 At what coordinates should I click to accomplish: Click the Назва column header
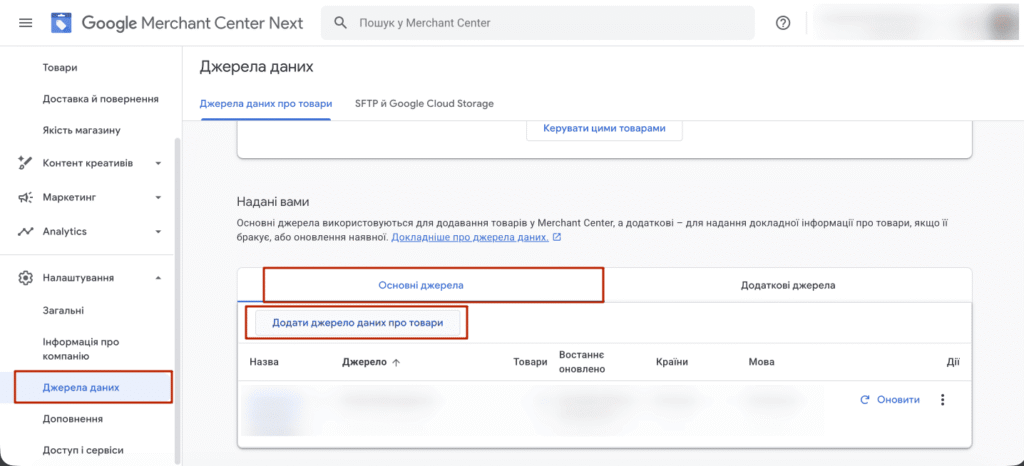click(264, 362)
